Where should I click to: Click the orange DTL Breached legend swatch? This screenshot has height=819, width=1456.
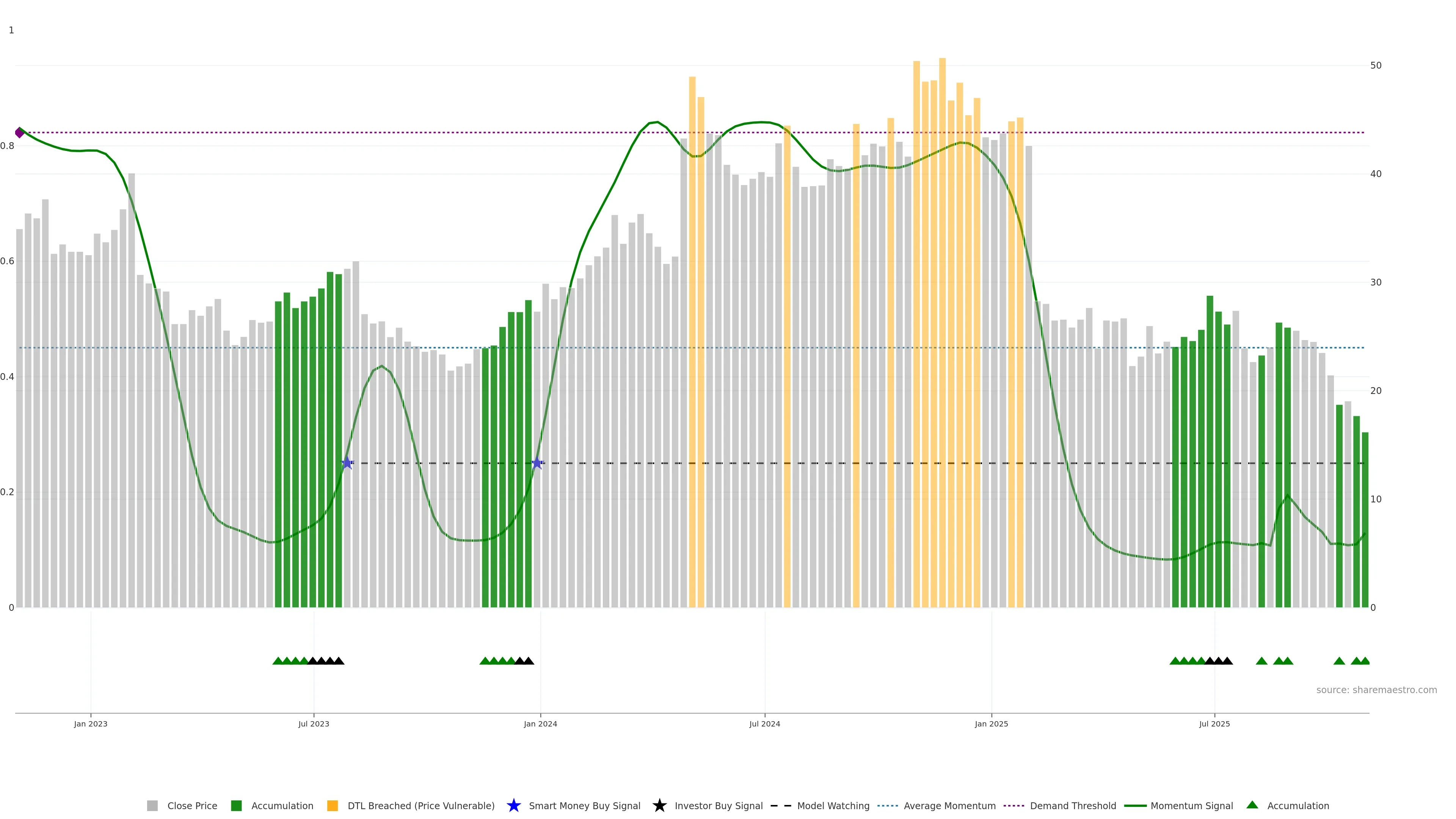[x=333, y=806]
